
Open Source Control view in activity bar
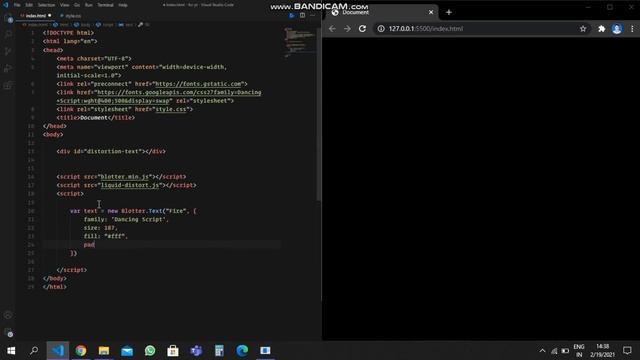point(8,51)
